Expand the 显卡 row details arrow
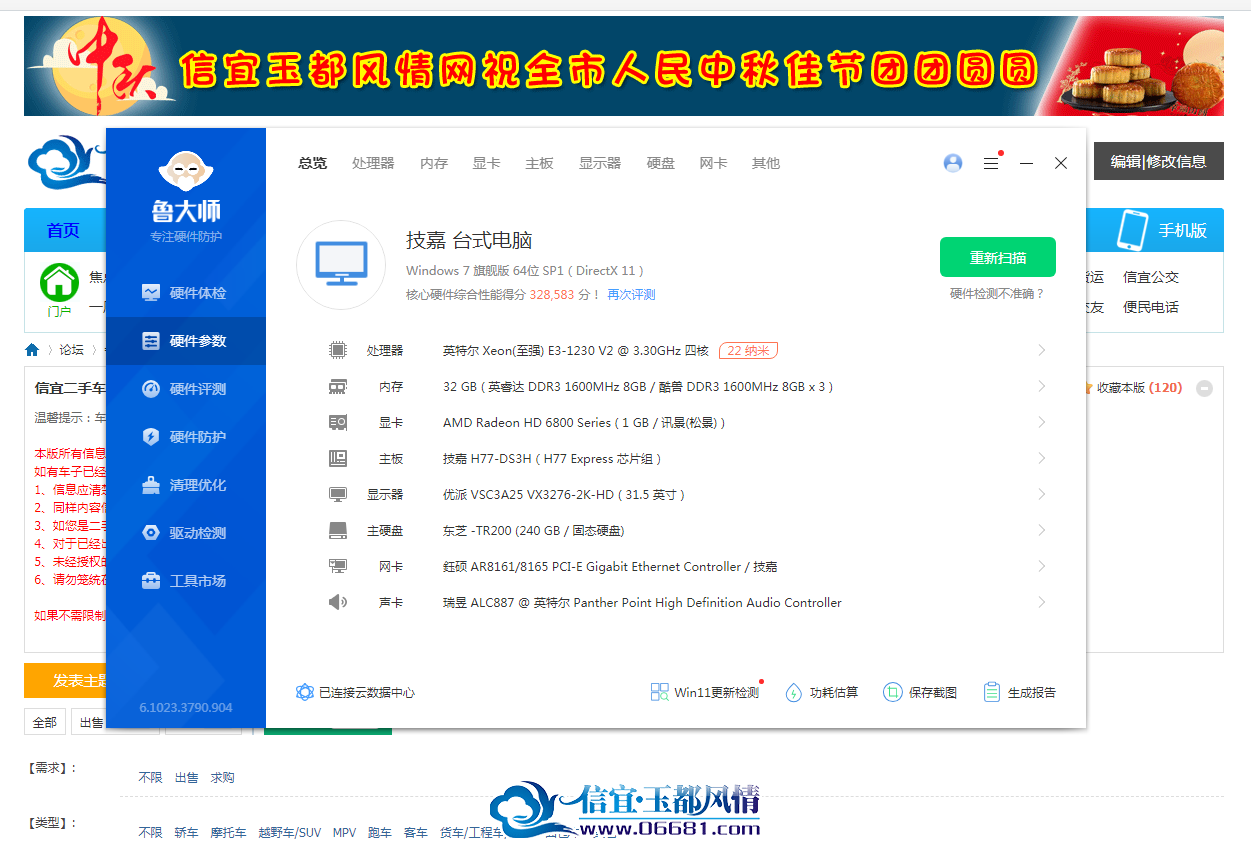 click(x=1041, y=422)
